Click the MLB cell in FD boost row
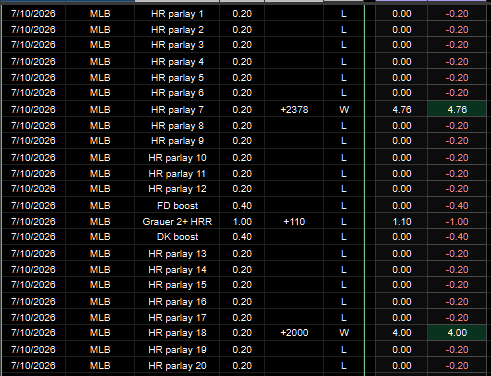This screenshot has width=491, height=376. click(100, 206)
